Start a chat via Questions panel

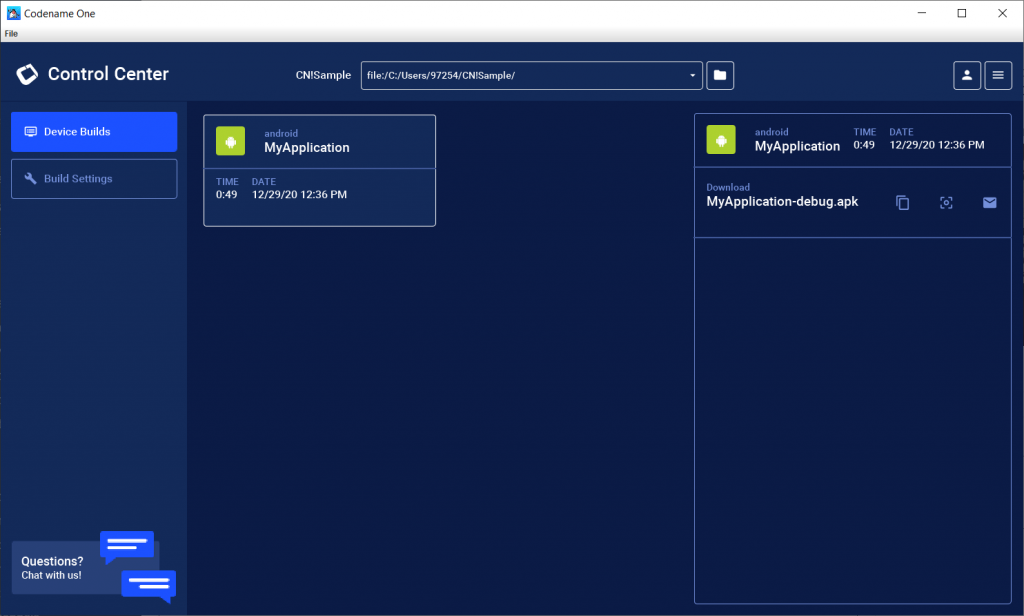coord(52,568)
